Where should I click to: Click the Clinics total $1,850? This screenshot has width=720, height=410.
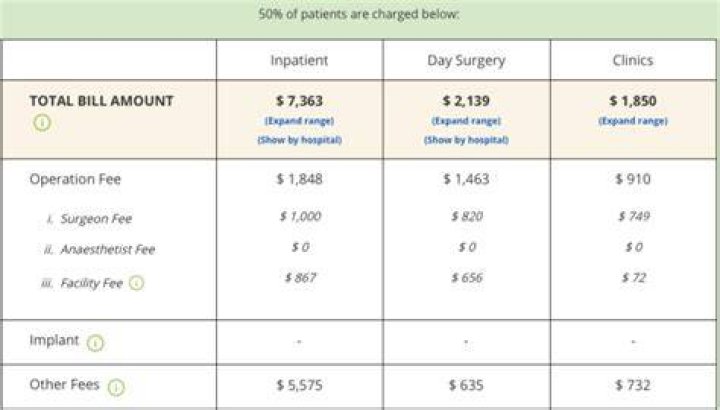(633, 101)
